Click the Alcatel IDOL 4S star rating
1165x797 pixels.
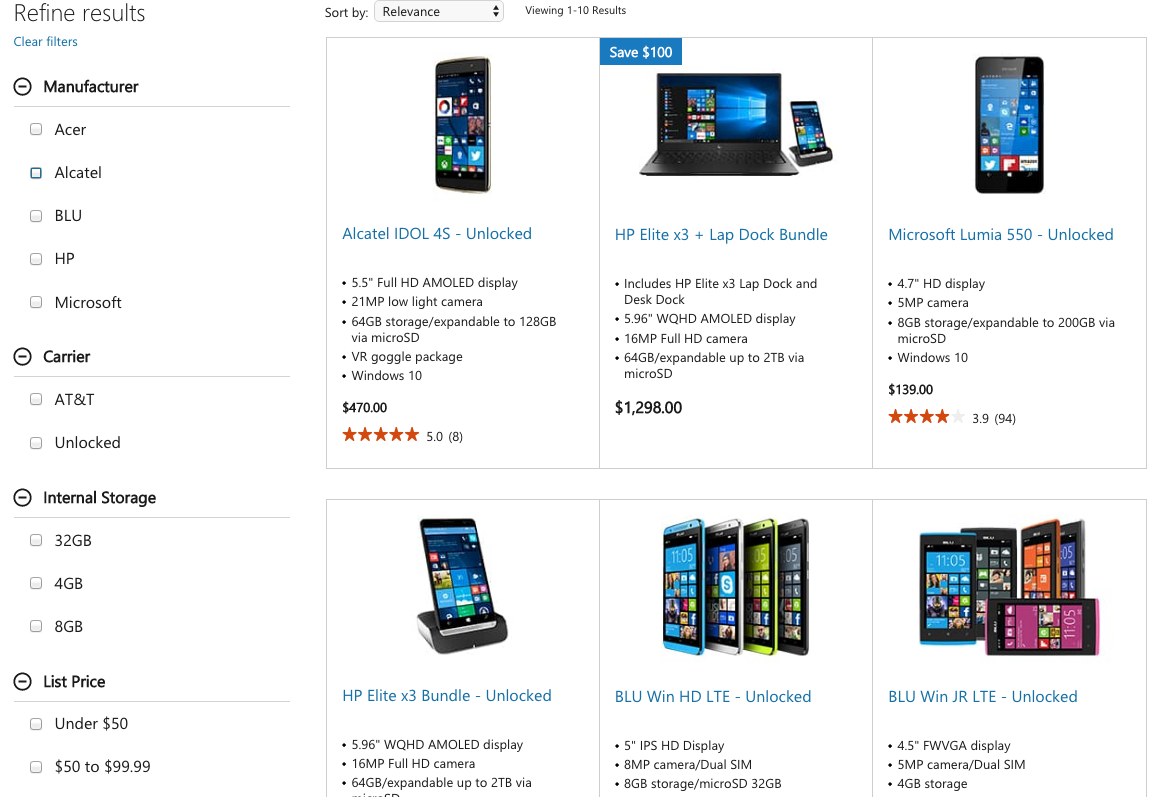381,435
